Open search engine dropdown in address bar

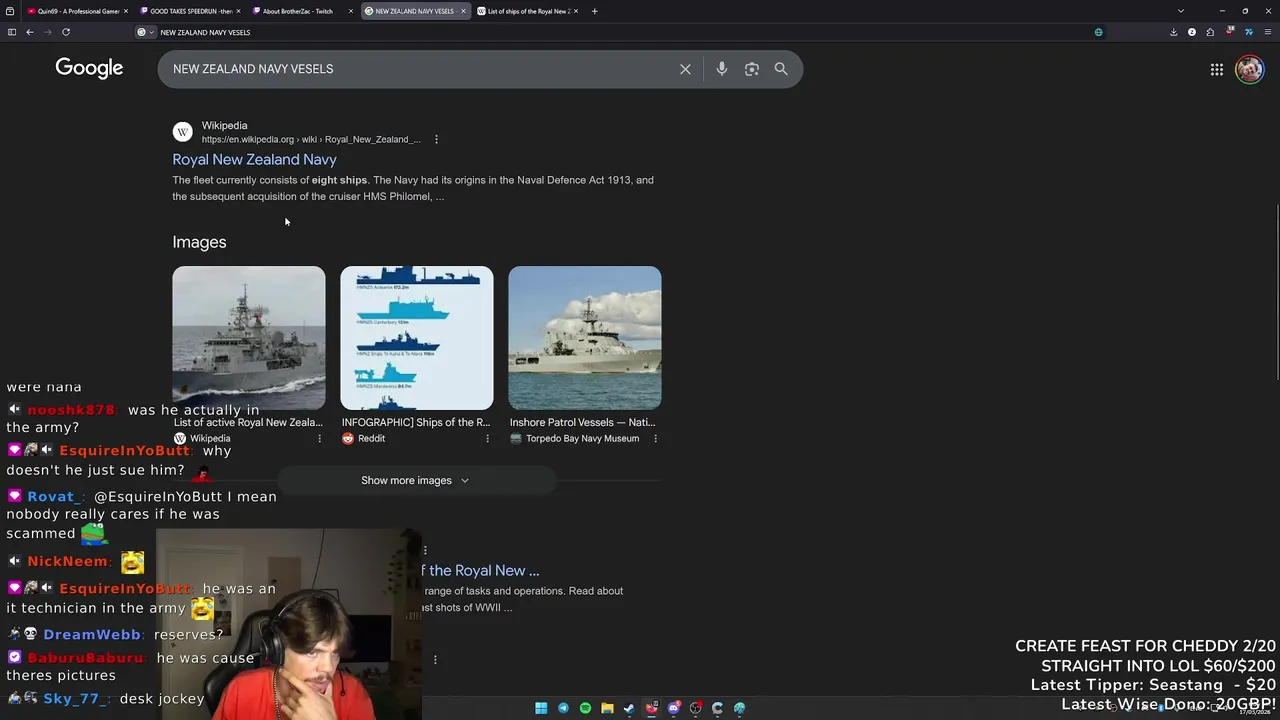pyautogui.click(x=145, y=32)
